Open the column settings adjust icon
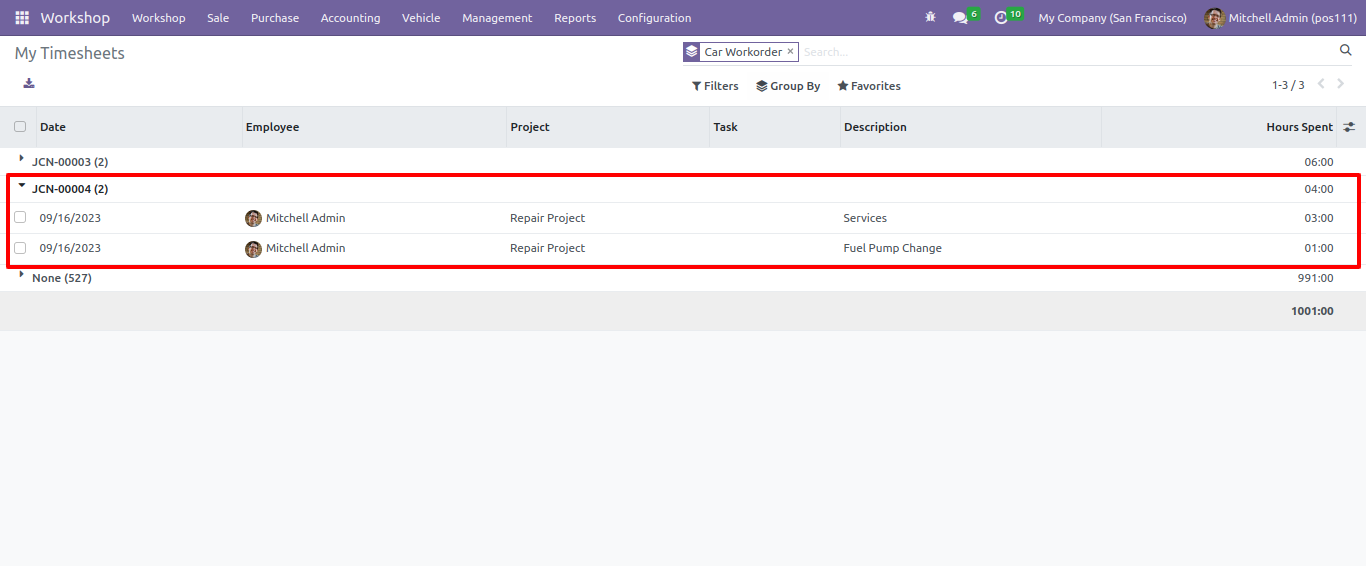The width and height of the screenshot is (1366, 566). click(x=1349, y=127)
